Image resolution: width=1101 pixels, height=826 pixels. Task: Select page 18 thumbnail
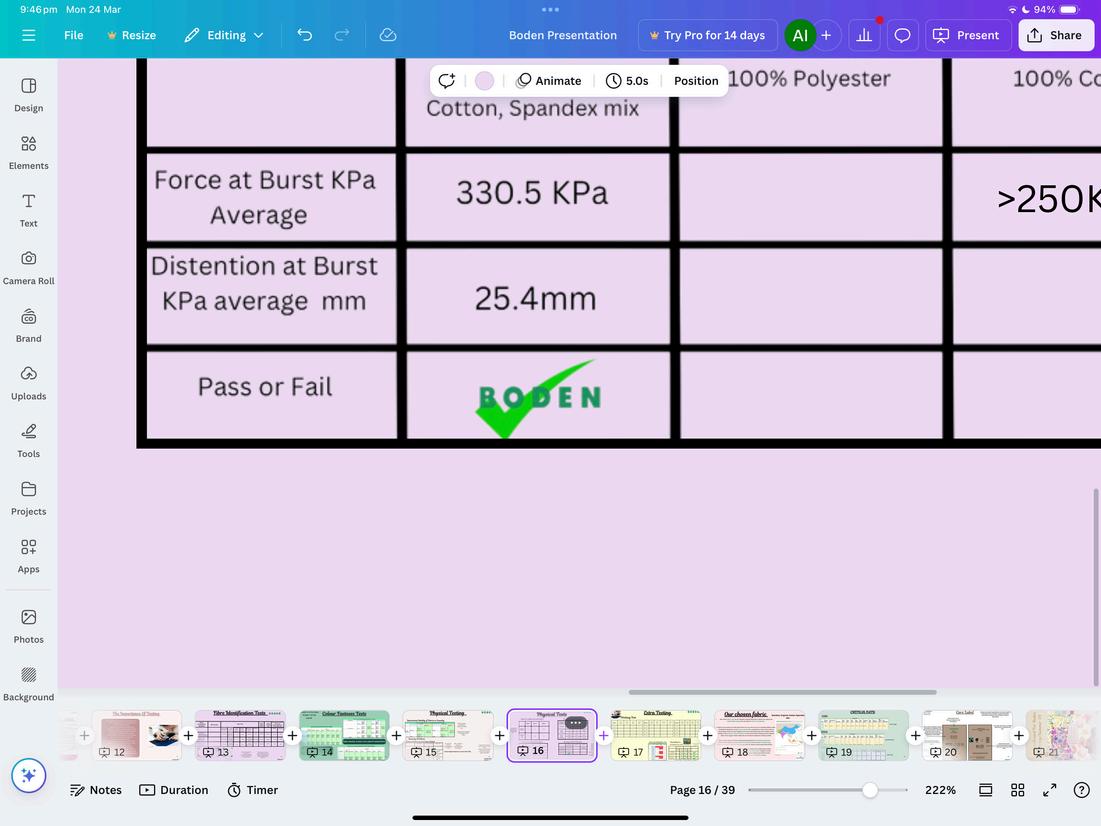(760, 735)
